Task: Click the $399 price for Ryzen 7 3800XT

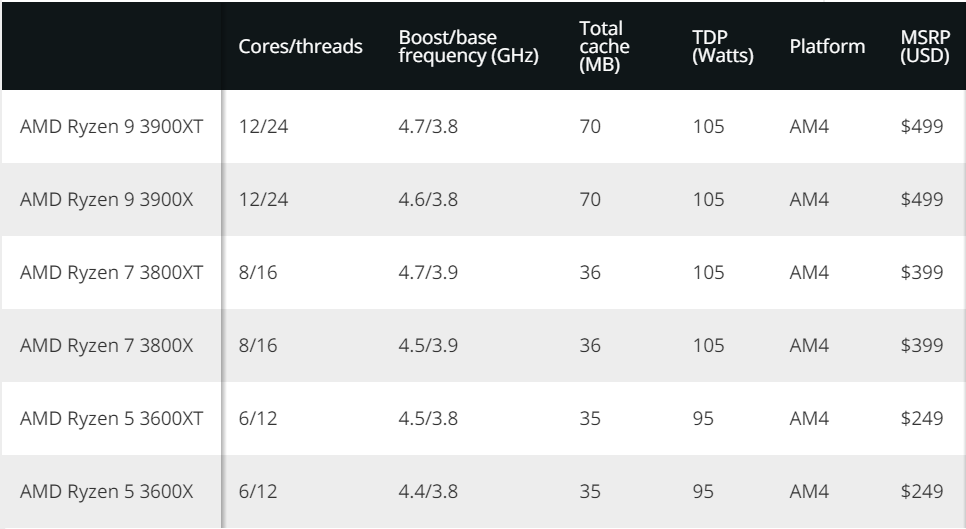Action: pos(922,272)
